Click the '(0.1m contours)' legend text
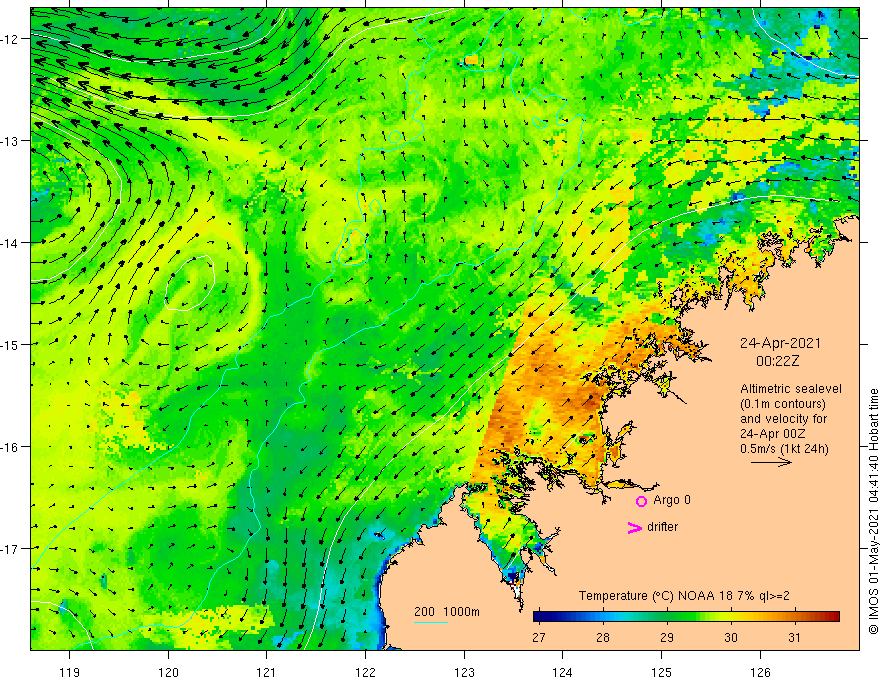 click(x=783, y=404)
